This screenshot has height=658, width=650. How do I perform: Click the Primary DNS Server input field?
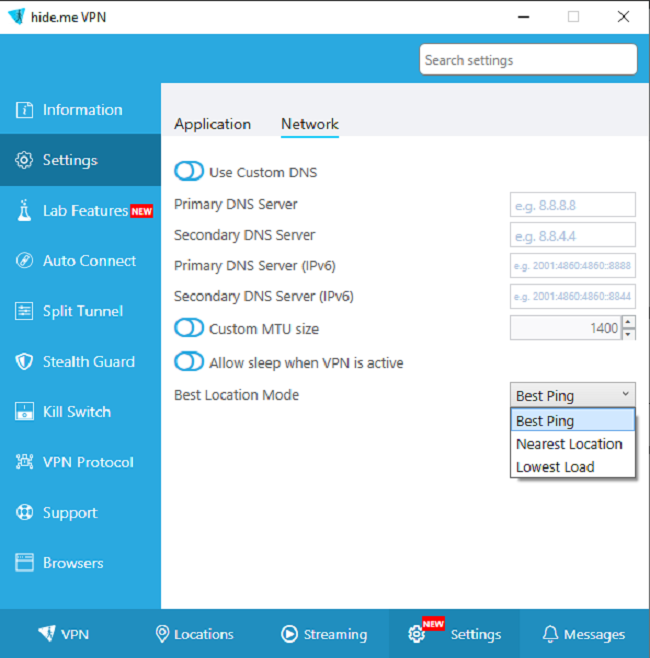[x=572, y=205]
